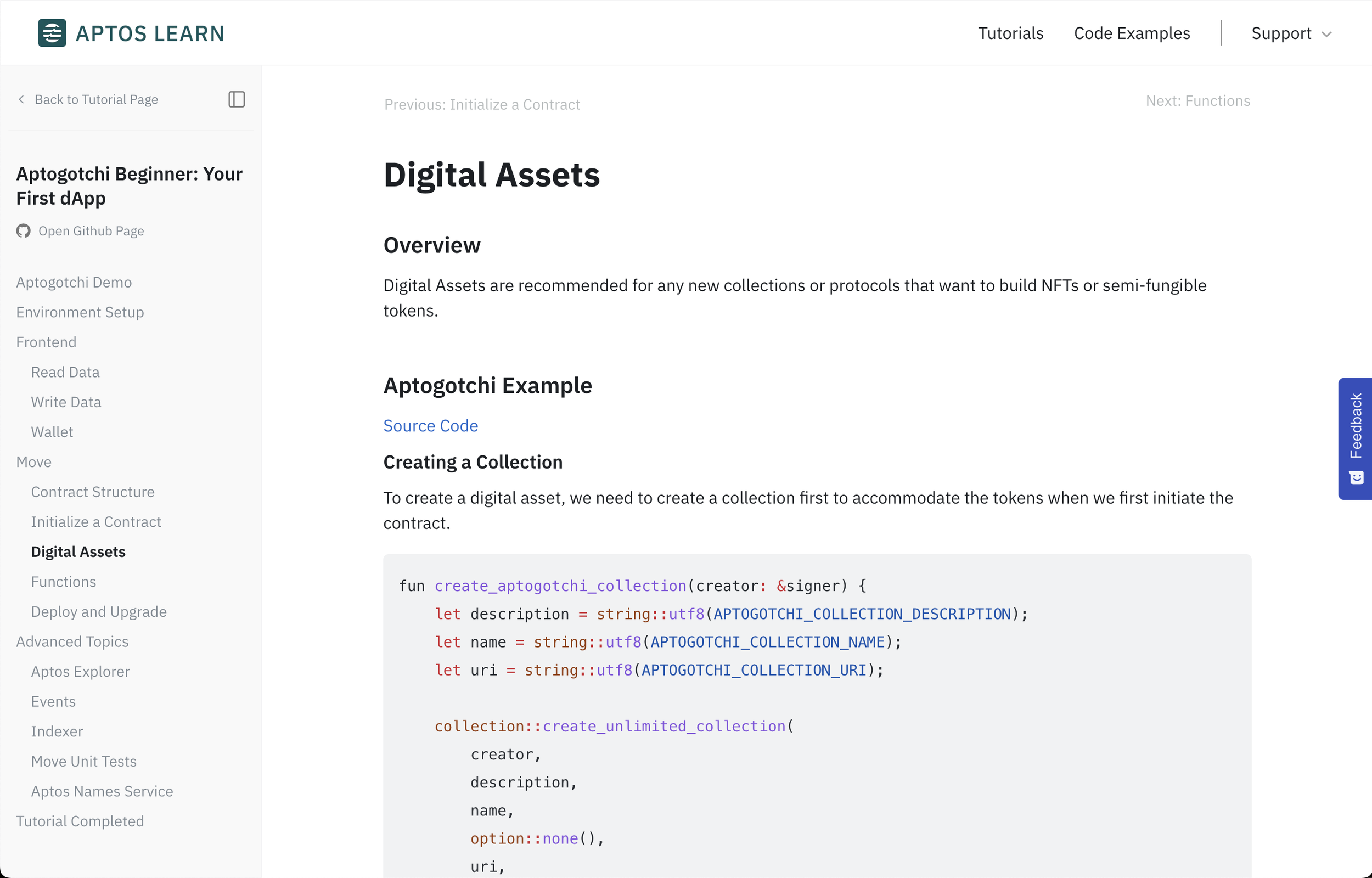
Task: Select Aptogotchi Demo in sidebar
Action: [74, 282]
